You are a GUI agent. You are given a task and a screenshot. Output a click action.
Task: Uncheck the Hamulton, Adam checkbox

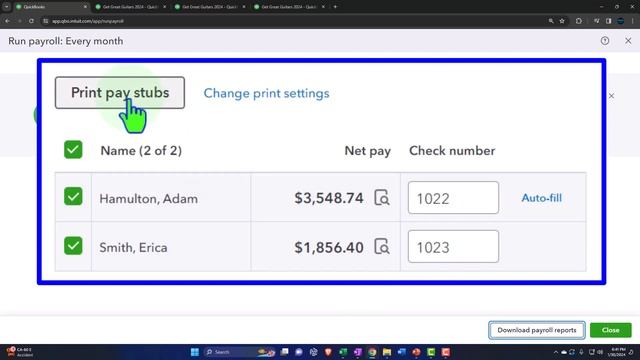click(73, 196)
